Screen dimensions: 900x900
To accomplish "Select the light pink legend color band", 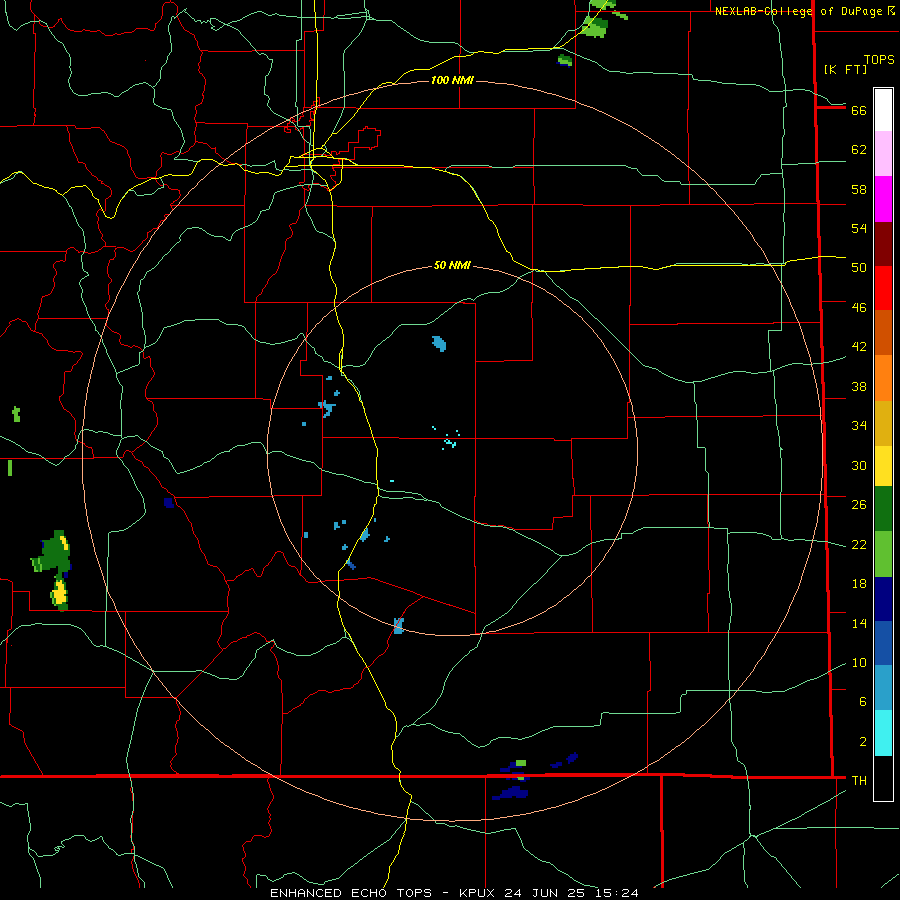I will (x=883, y=153).
